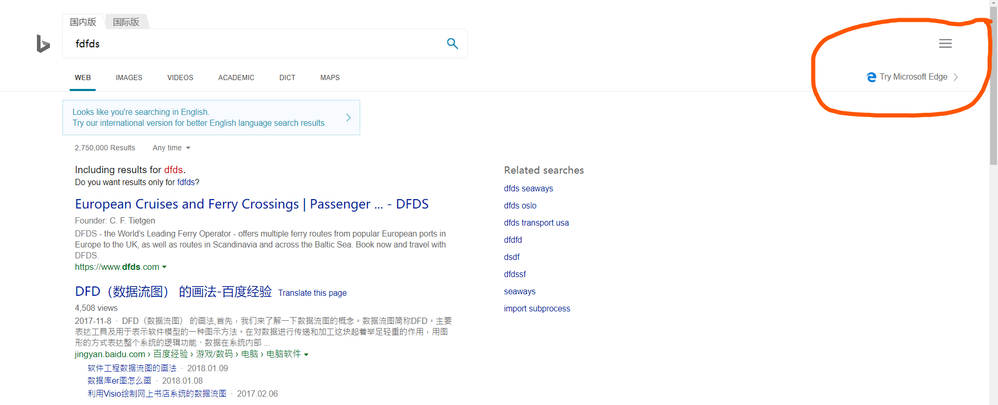Click Try Microsoft Edge link
998x405 pixels.
(913, 77)
